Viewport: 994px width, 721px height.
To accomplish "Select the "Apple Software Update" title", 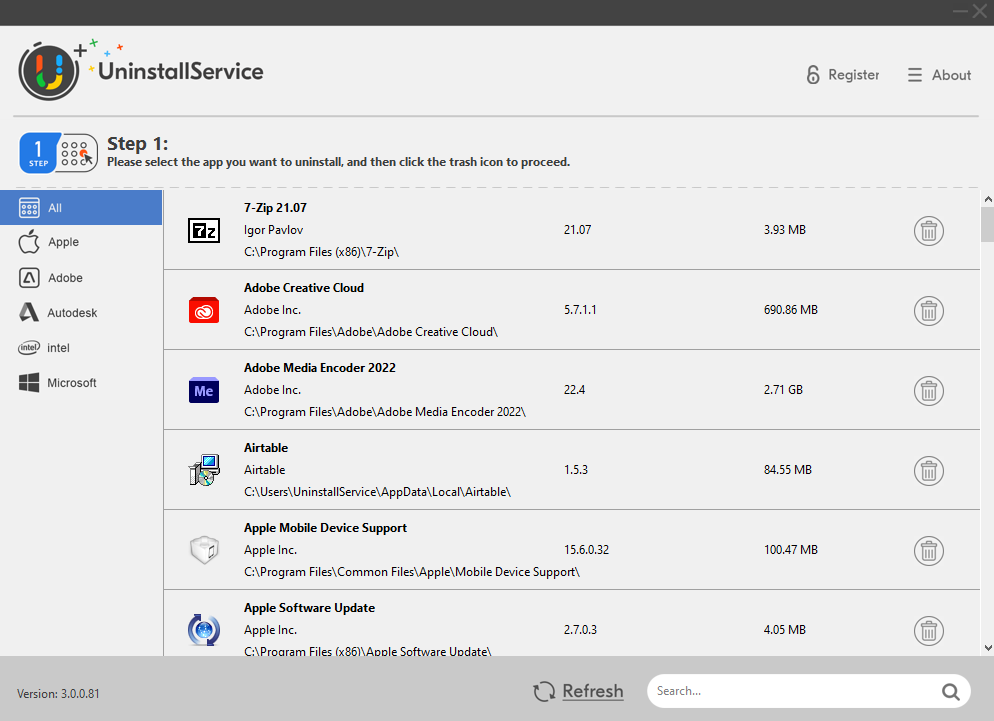I will pyautogui.click(x=309, y=607).
